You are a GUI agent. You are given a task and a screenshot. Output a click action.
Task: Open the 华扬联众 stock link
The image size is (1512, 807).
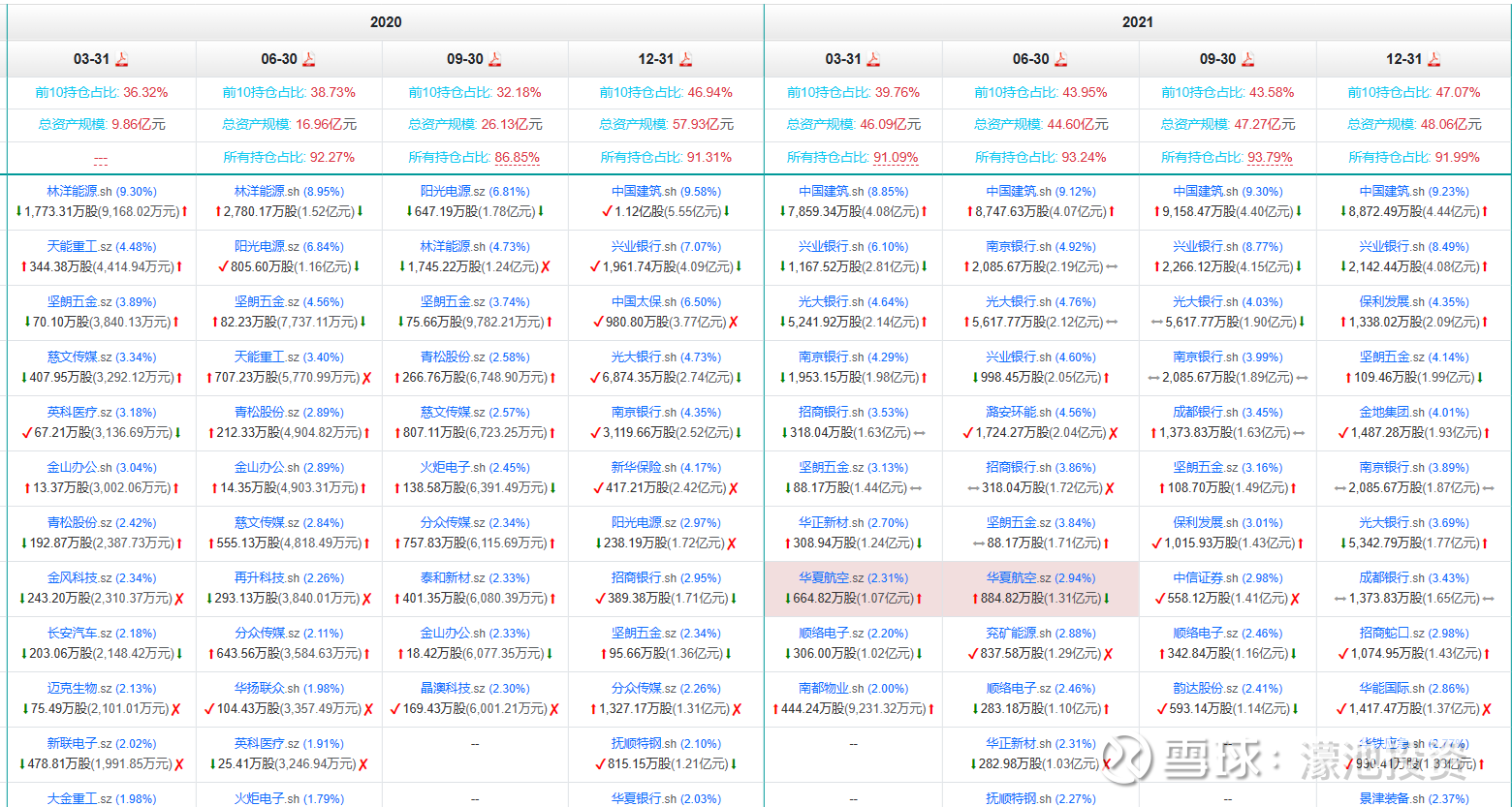coord(260,689)
